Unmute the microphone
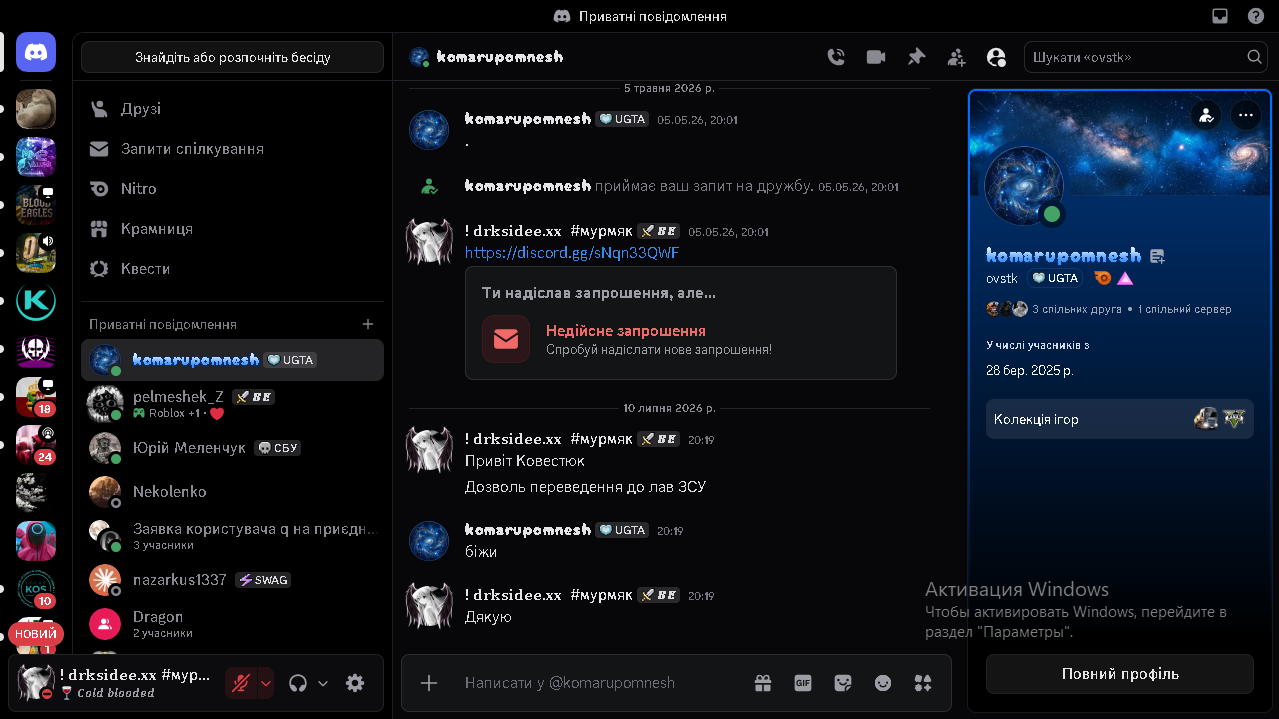 pyautogui.click(x=240, y=683)
